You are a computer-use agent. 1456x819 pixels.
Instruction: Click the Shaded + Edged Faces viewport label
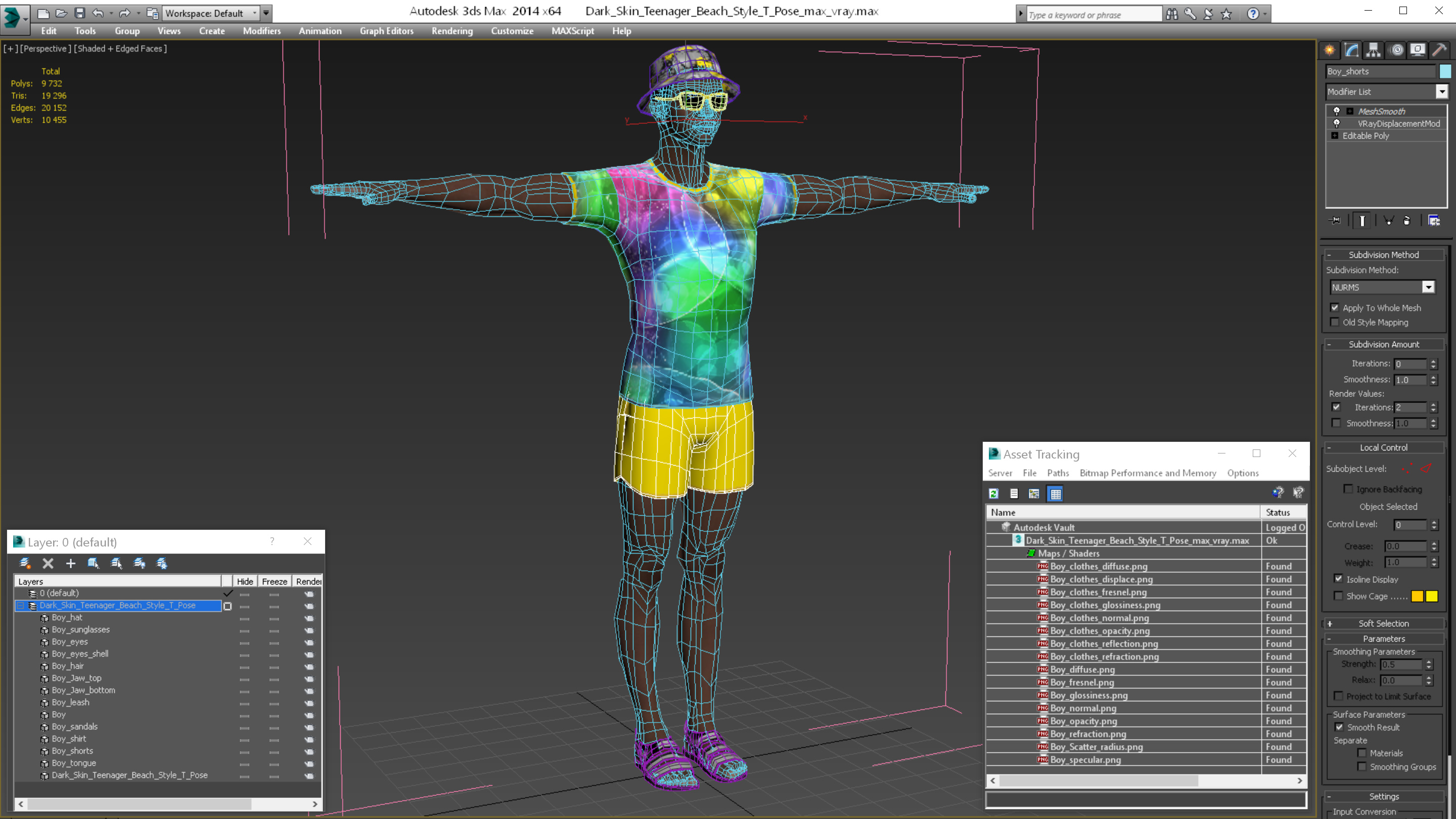[120, 49]
